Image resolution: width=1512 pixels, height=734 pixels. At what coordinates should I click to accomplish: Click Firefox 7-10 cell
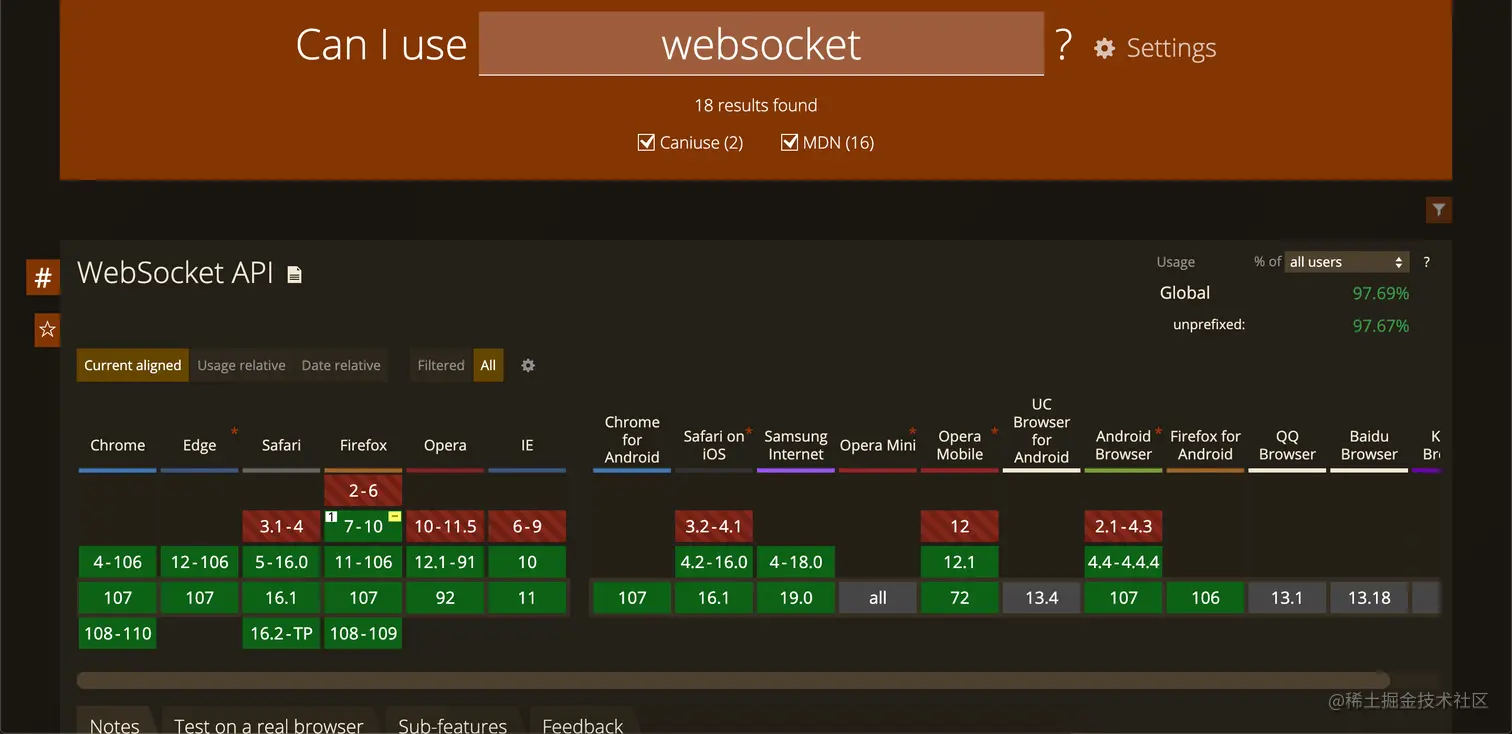click(363, 526)
